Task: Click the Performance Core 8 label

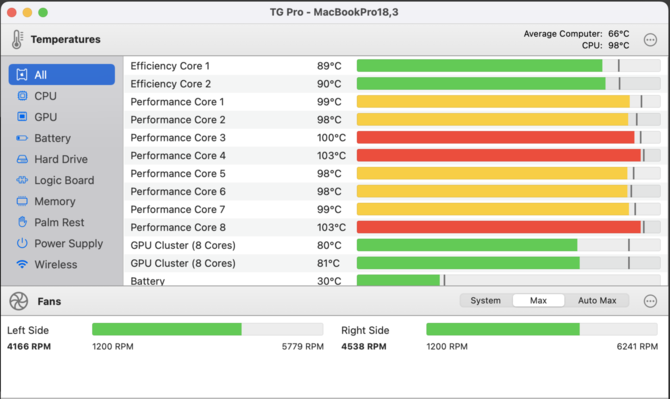Action: pos(178,227)
